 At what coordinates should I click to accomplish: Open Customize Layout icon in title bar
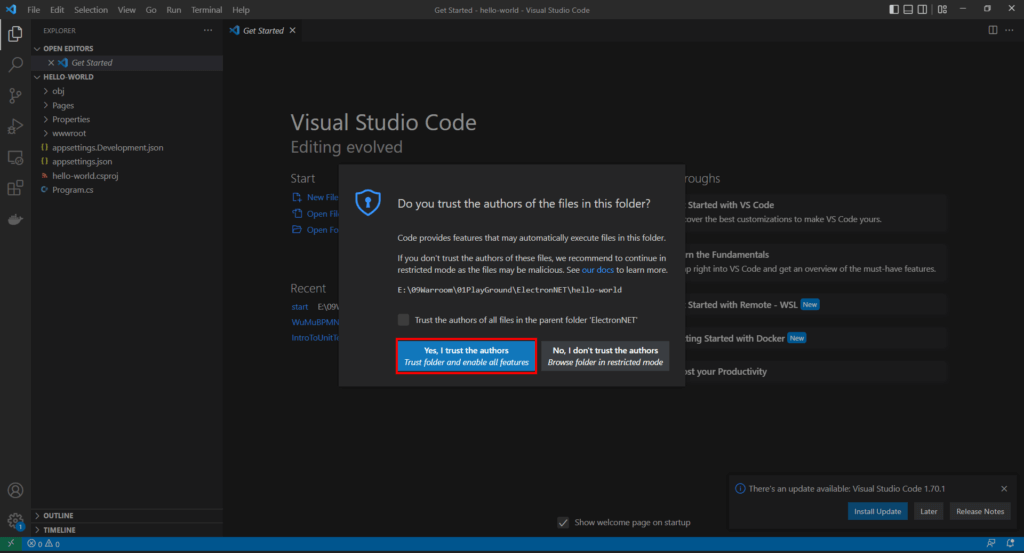(942, 10)
